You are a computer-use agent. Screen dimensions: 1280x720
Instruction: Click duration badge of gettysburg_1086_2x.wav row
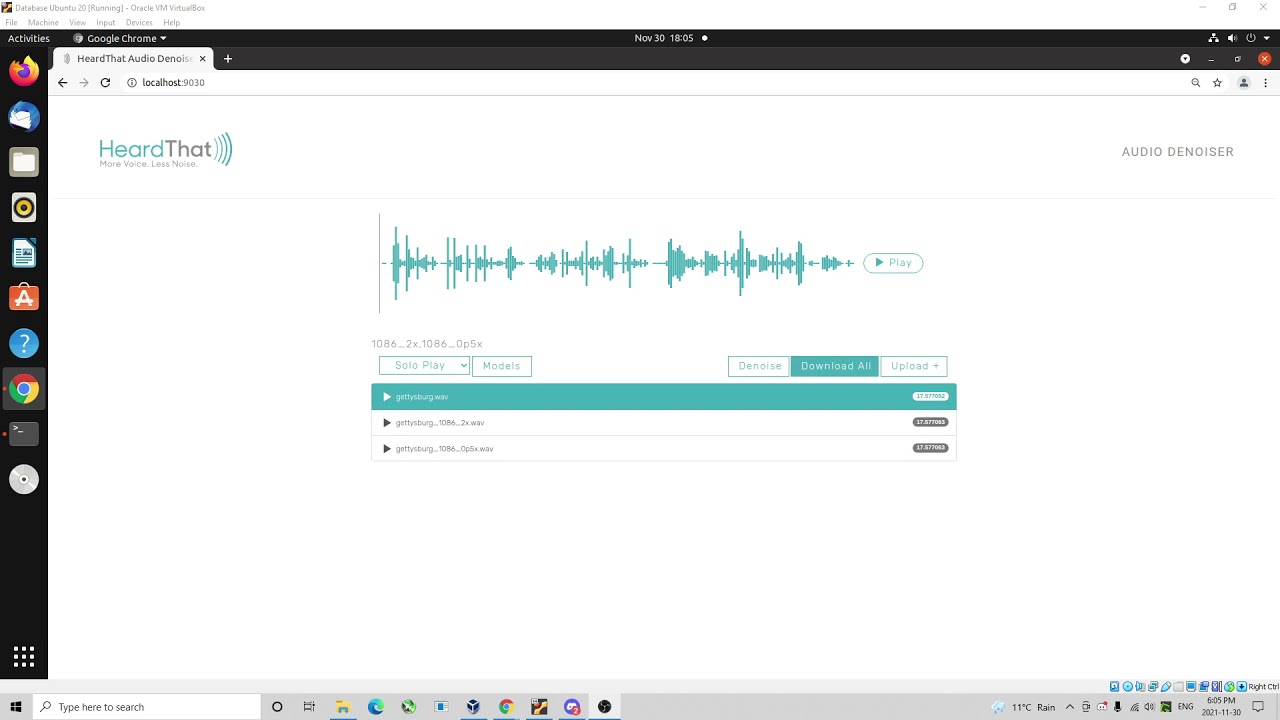tap(930, 422)
